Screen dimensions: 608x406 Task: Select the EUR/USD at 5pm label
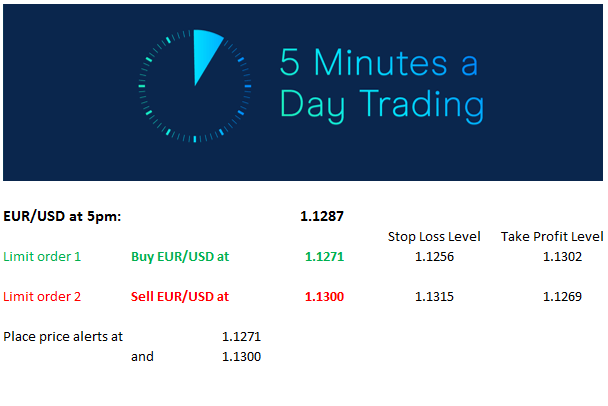(x=62, y=216)
